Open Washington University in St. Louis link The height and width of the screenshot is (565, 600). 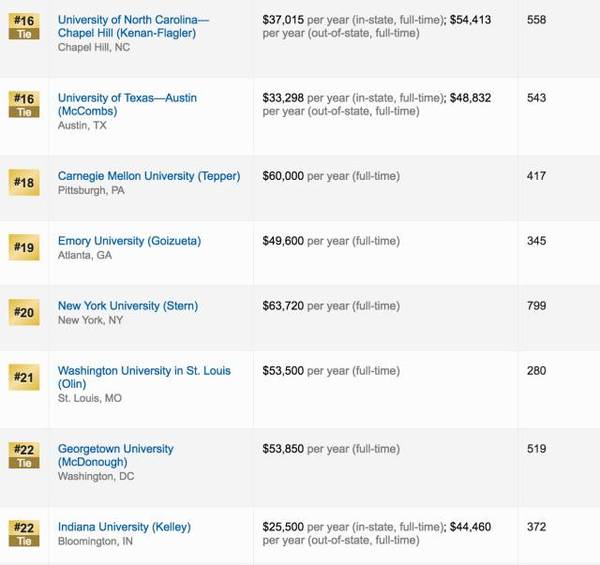[144, 371]
